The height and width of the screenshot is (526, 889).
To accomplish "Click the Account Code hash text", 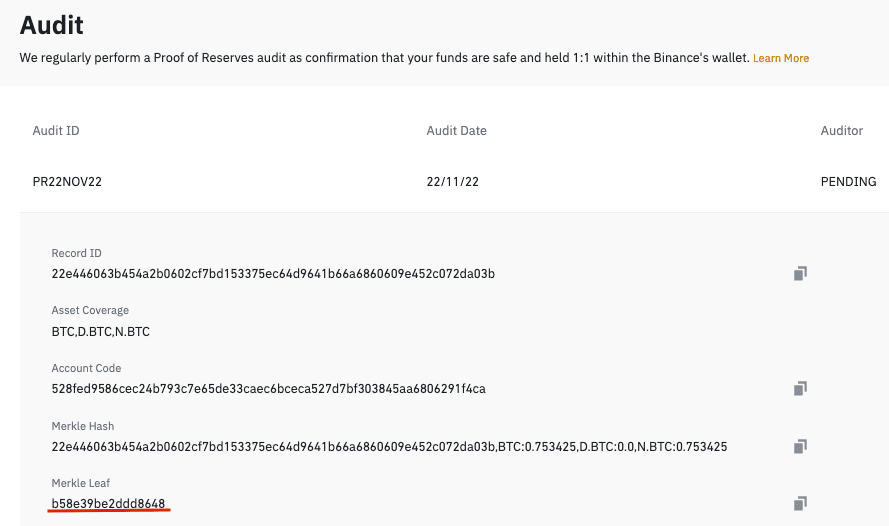I will pos(268,388).
